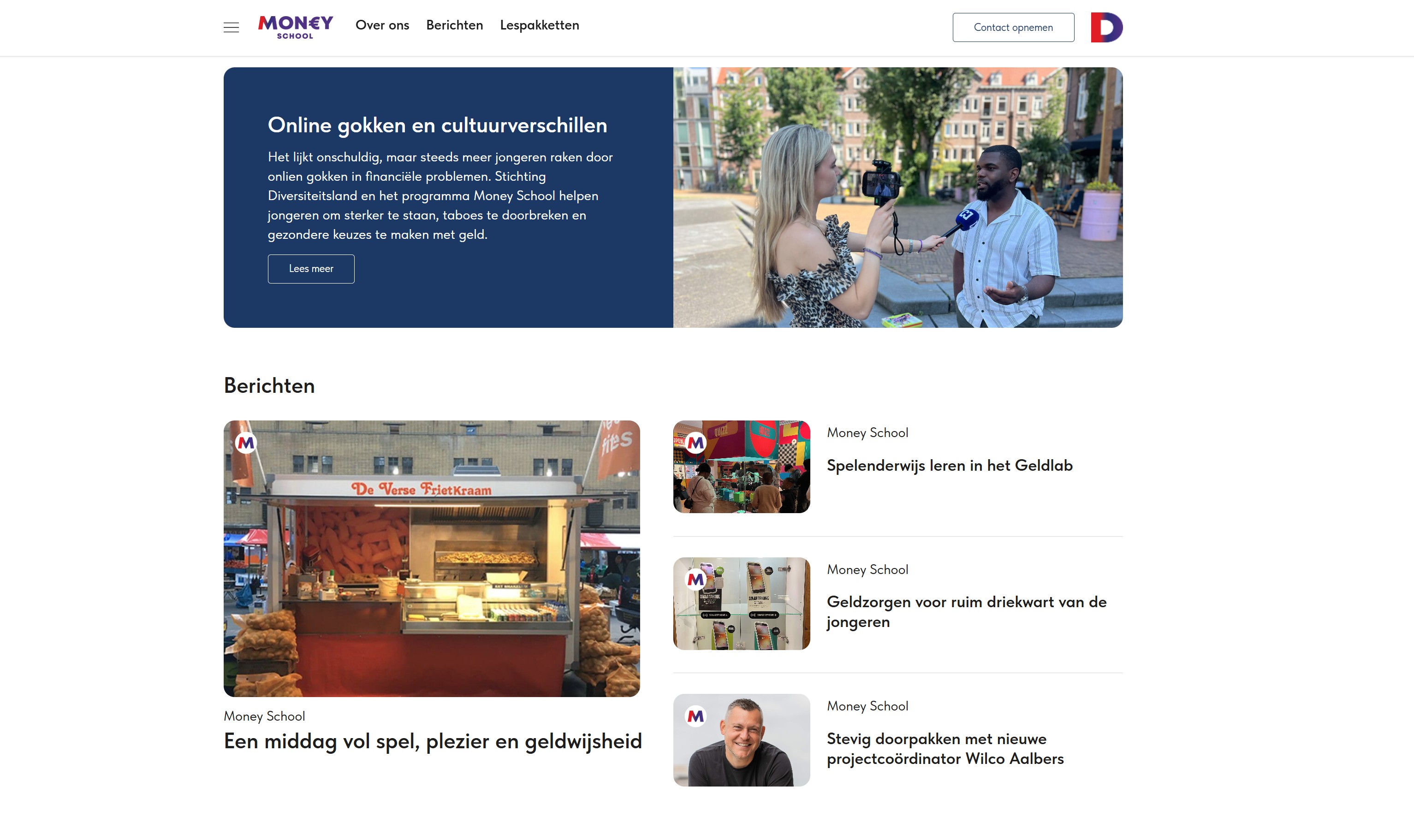Open Geldzorgen voor ruim driekwart article
Image resolution: width=1414 pixels, height=840 pixels.
pyautogui.click(x=966, y=612)
